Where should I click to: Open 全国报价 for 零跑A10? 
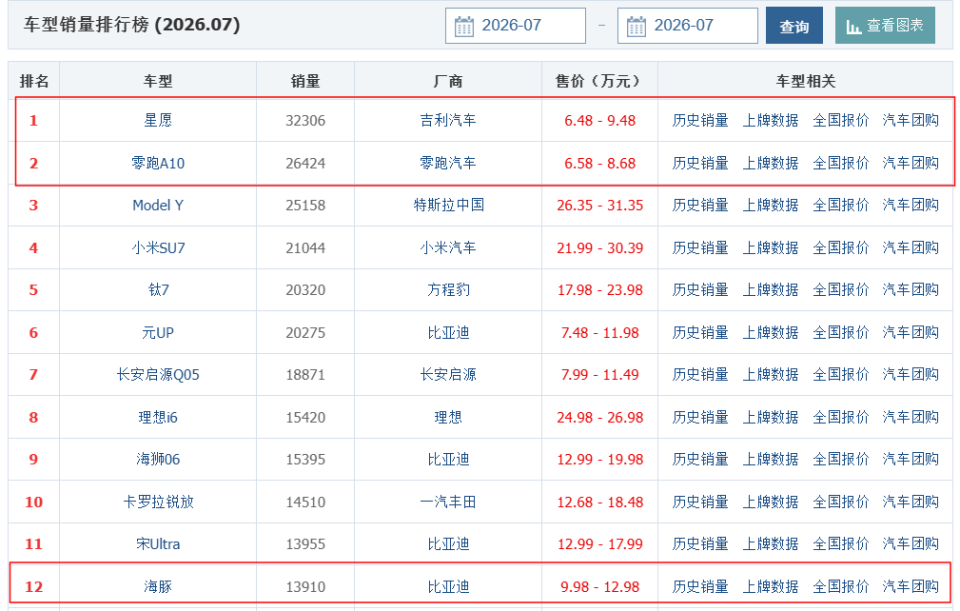pos(841,163)
